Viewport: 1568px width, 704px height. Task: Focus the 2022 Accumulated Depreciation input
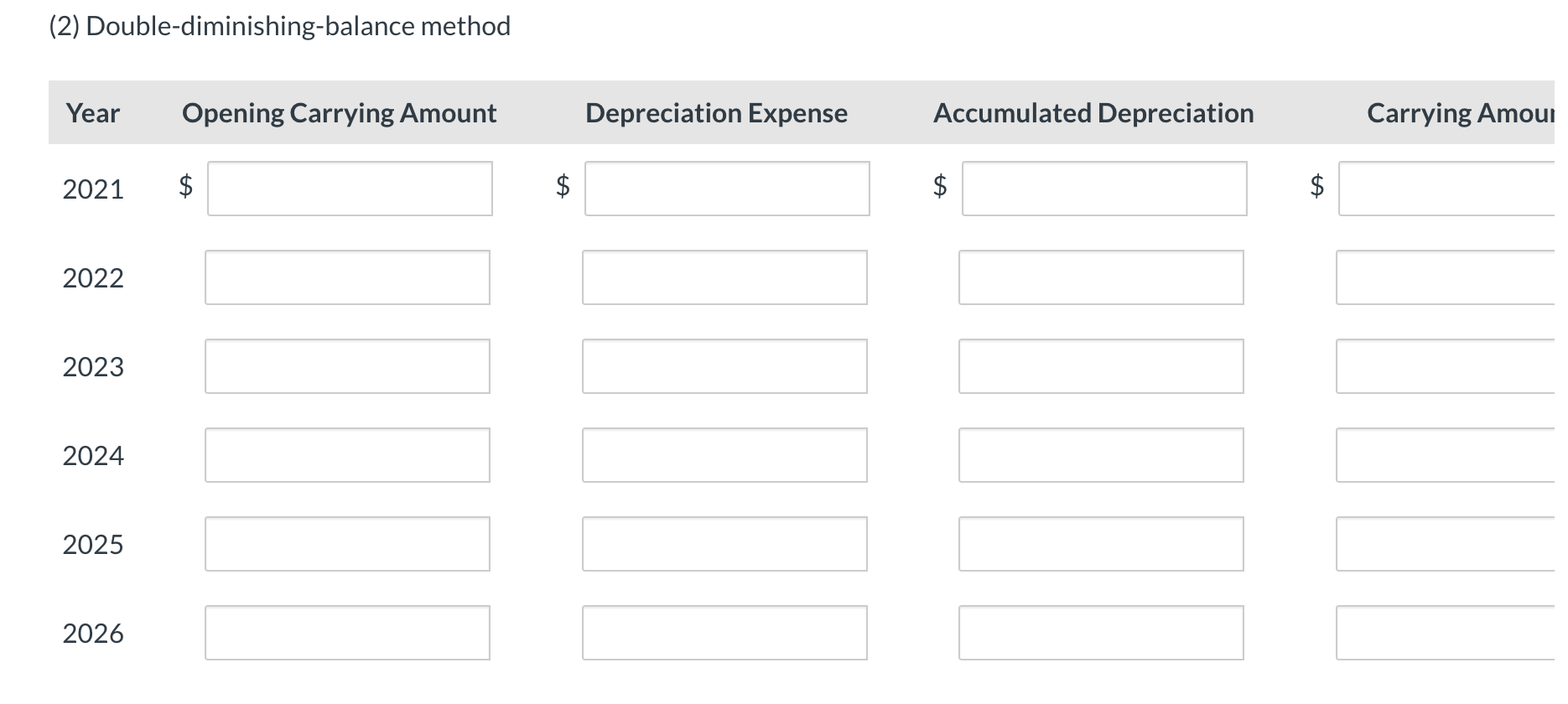click(1101, 277)
